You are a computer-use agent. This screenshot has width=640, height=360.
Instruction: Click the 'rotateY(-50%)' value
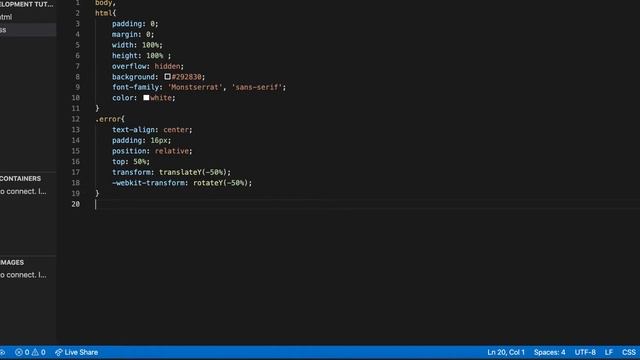[x=222, y=183]
